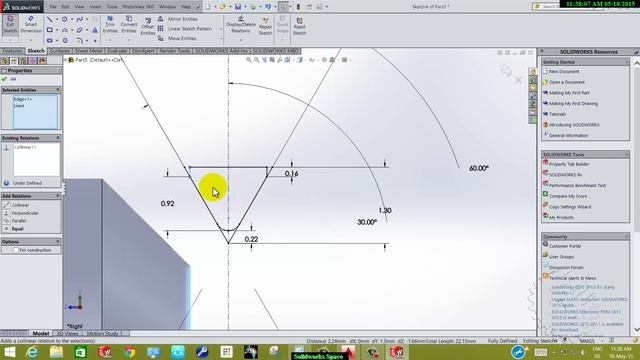Select Collinear11 in Existing Relations list
640x360 pixels.
pyautogui.click(x=25, y=147)
